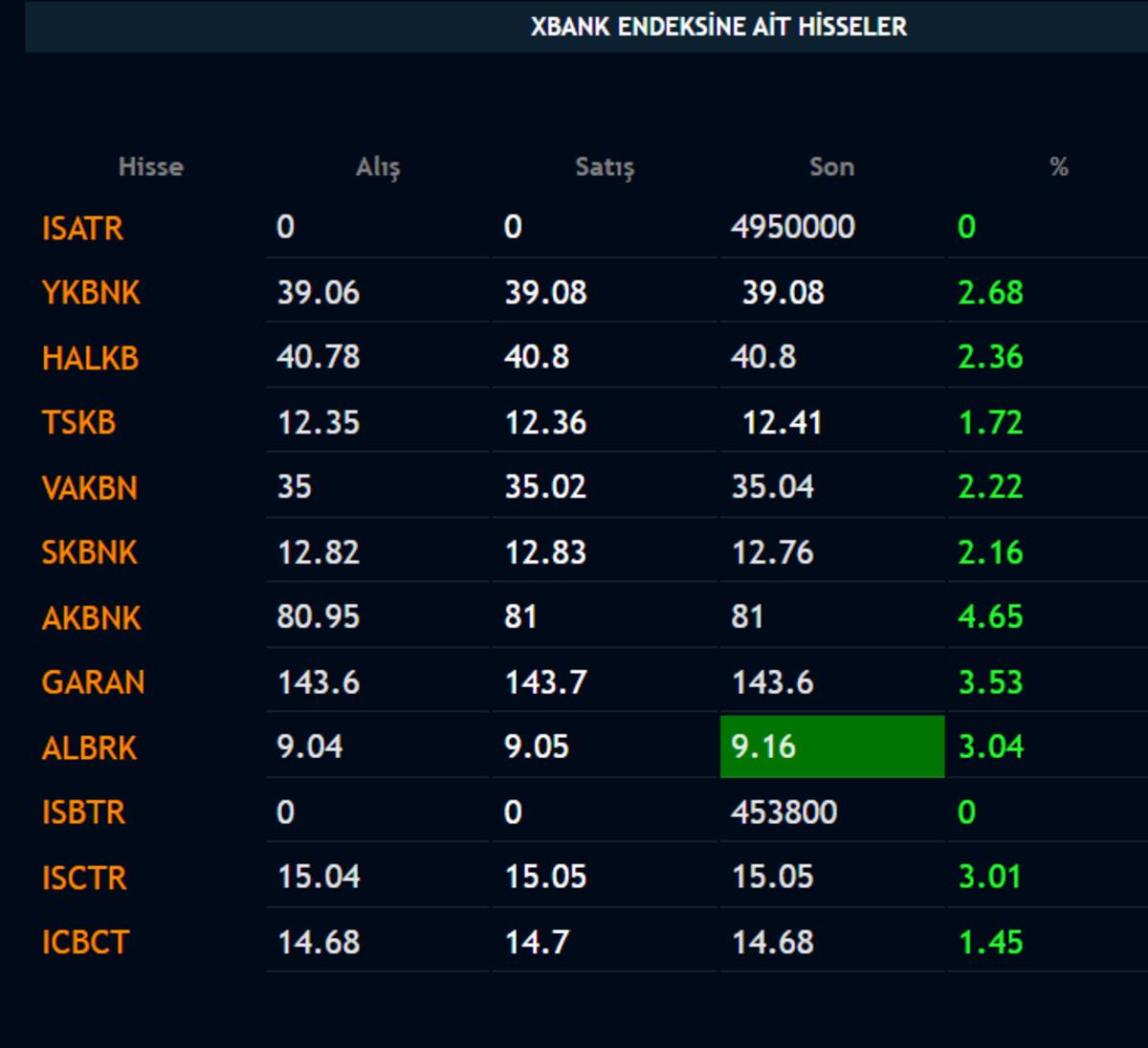Select the ISCTR ticker link

[84, 878]
